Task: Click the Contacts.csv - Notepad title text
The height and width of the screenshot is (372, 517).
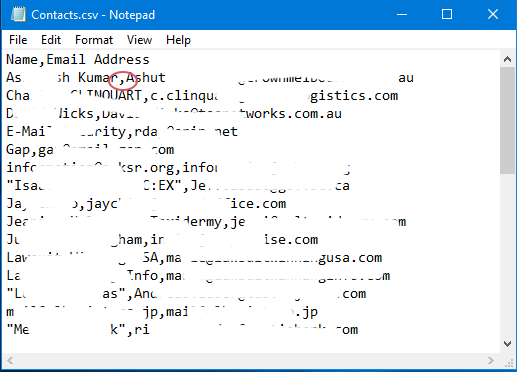Action: pos(93,15)
